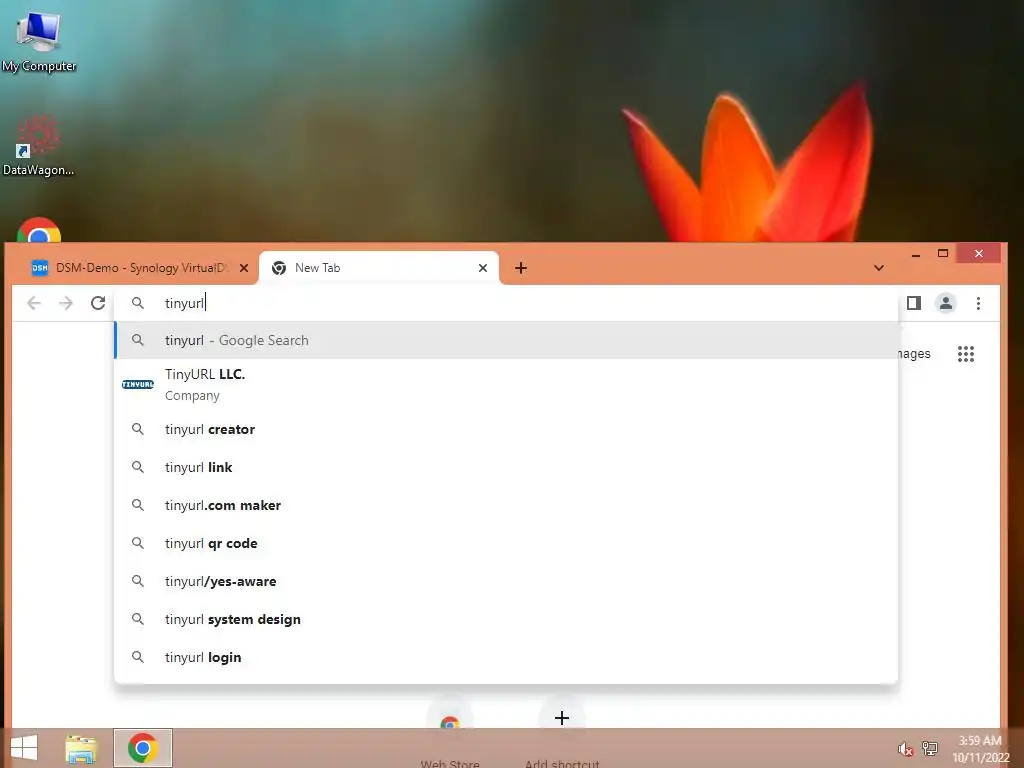Open My Computer desktop icon

point(39,40)
